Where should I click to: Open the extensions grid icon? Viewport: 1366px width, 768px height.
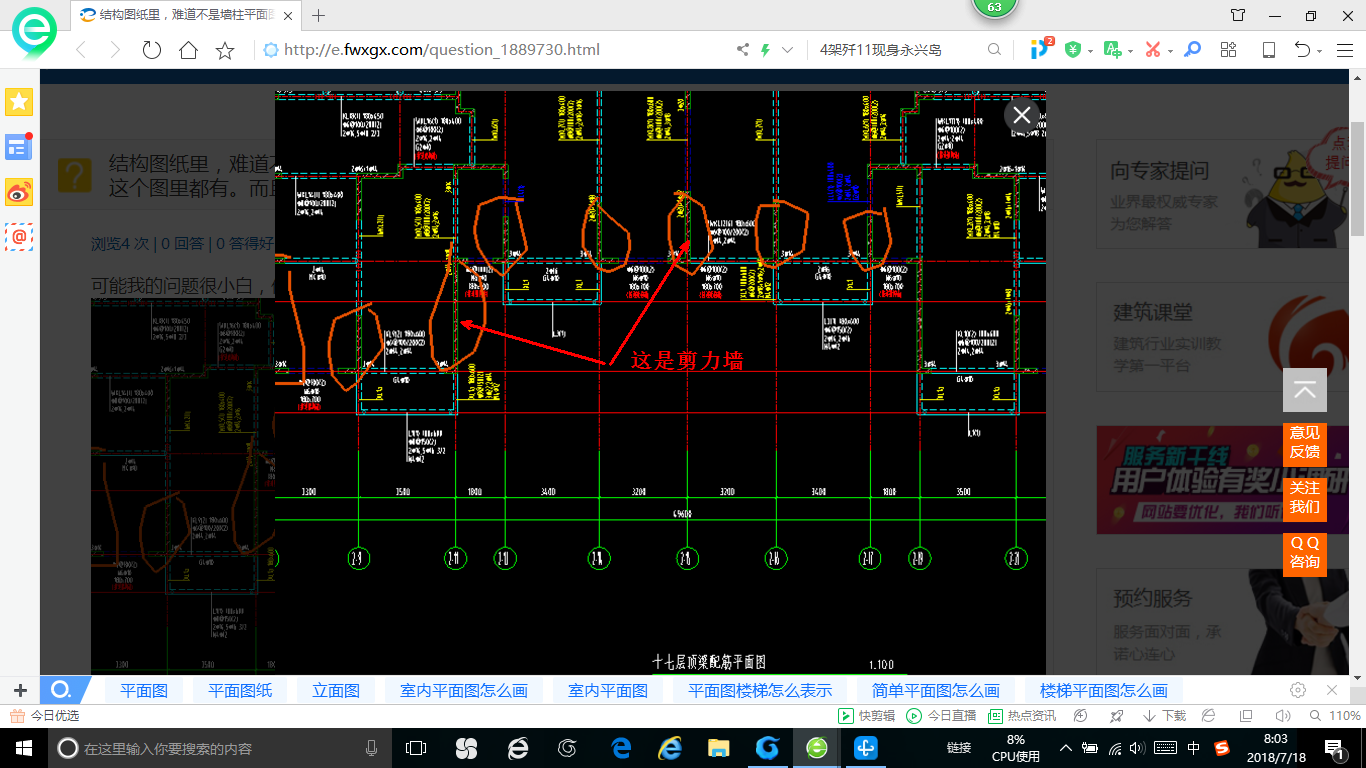click(x=1229, y=50)
